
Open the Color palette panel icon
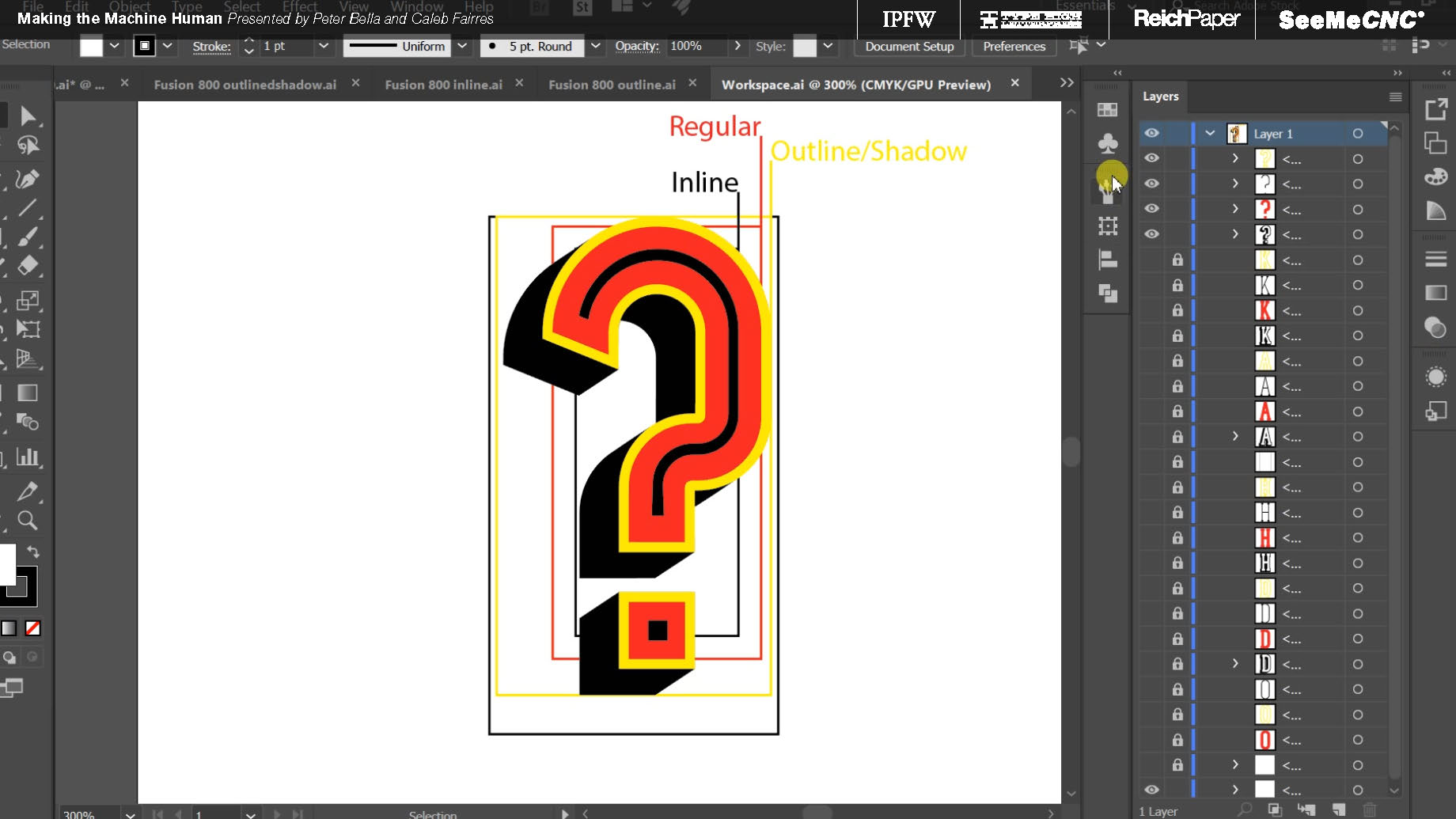click(x=1435, y=176)
